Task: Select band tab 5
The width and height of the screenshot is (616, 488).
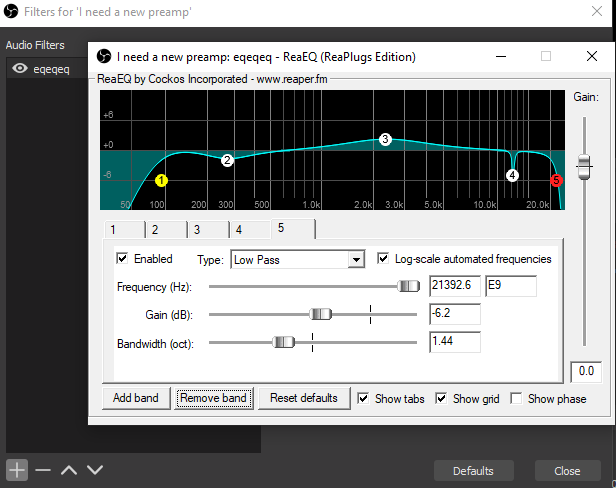Action: (293, 228)
